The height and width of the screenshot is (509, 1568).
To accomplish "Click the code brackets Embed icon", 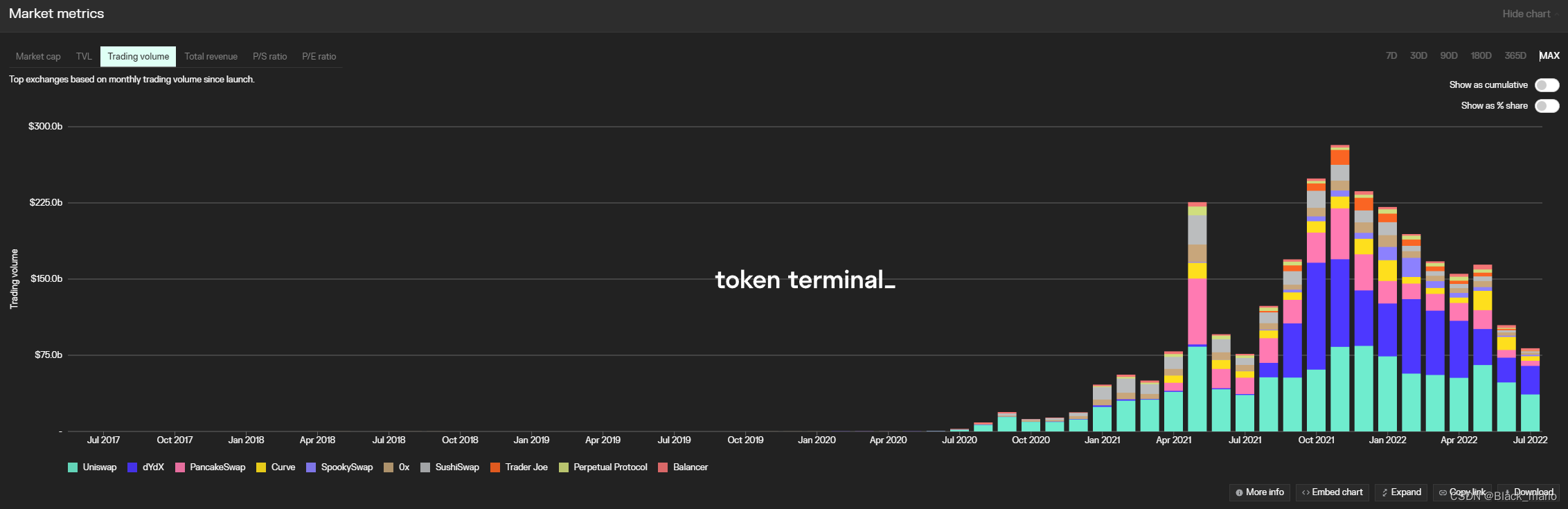I will click(1306, 492).
